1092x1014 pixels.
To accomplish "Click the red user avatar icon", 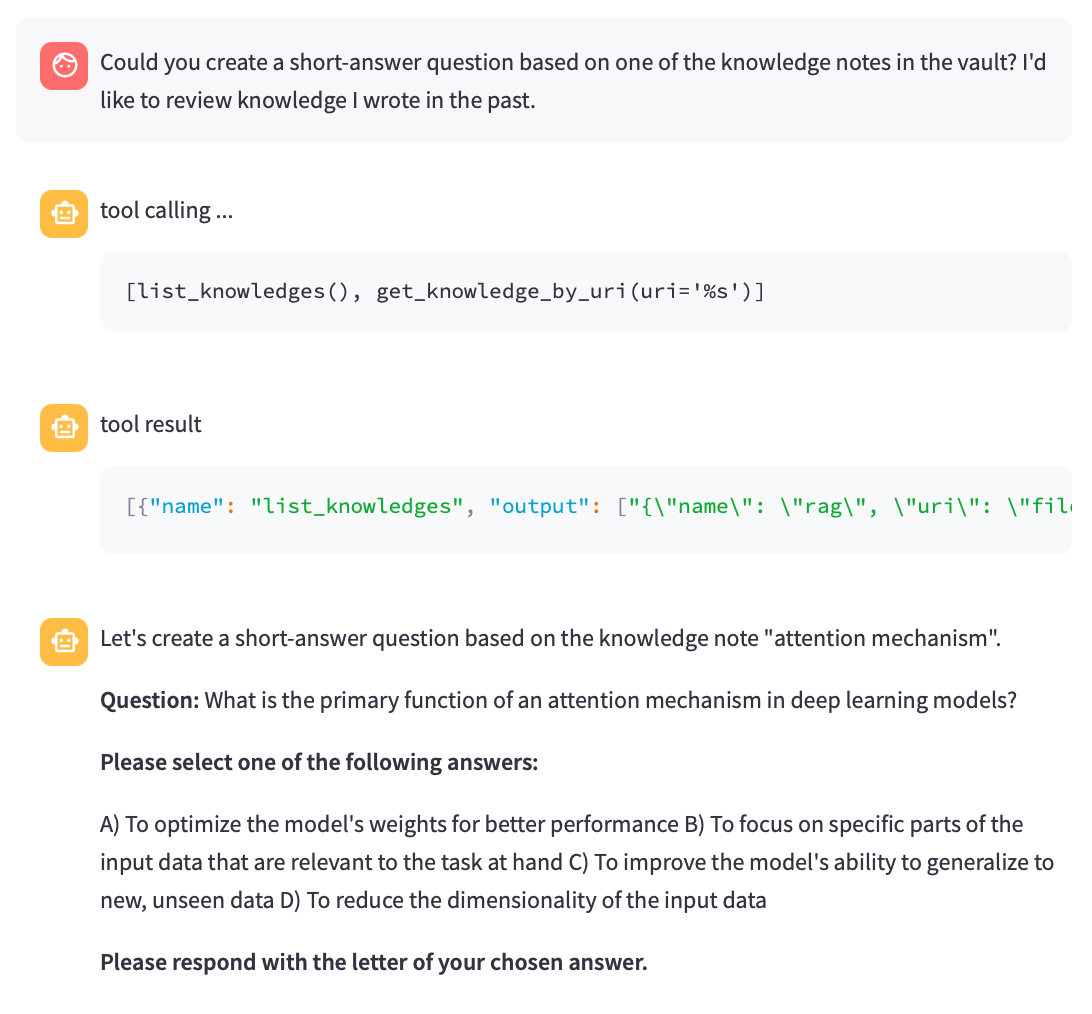I will pos(64,66).
